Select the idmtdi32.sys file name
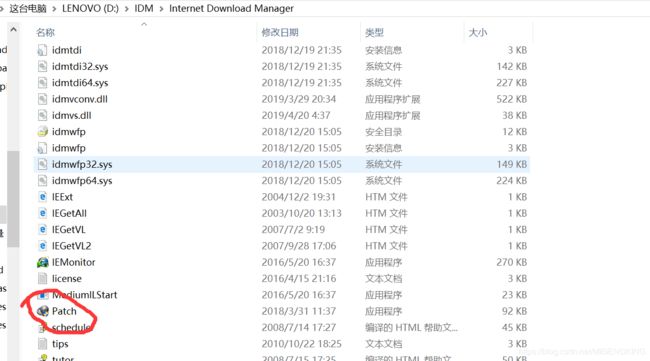The width and height of the screenshot is (650, 361). 80,66
